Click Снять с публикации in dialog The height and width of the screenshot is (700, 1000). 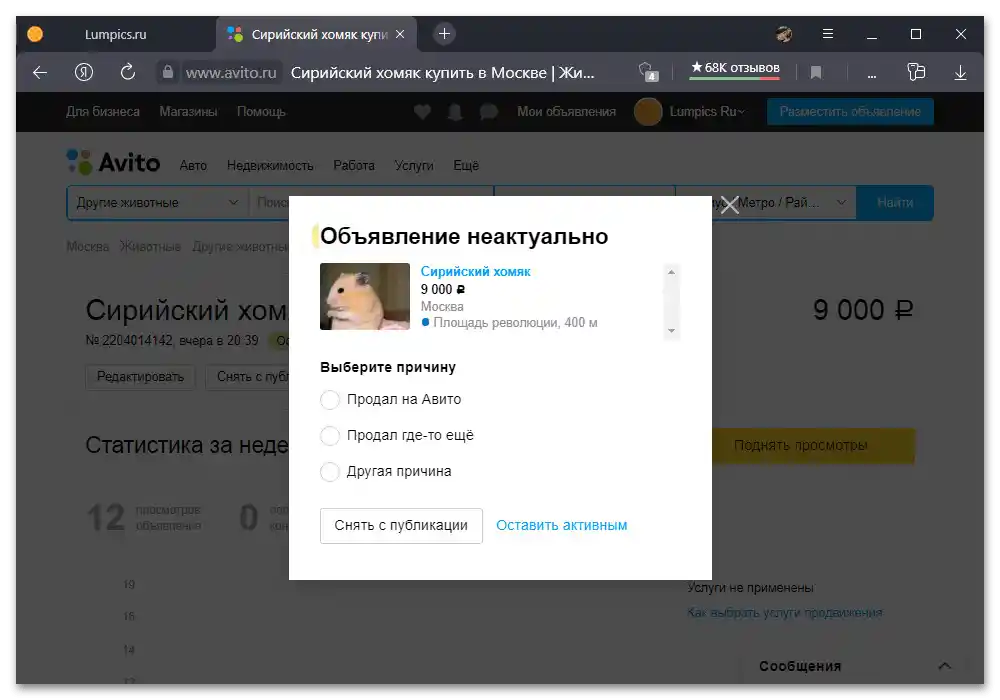[401, 525]
